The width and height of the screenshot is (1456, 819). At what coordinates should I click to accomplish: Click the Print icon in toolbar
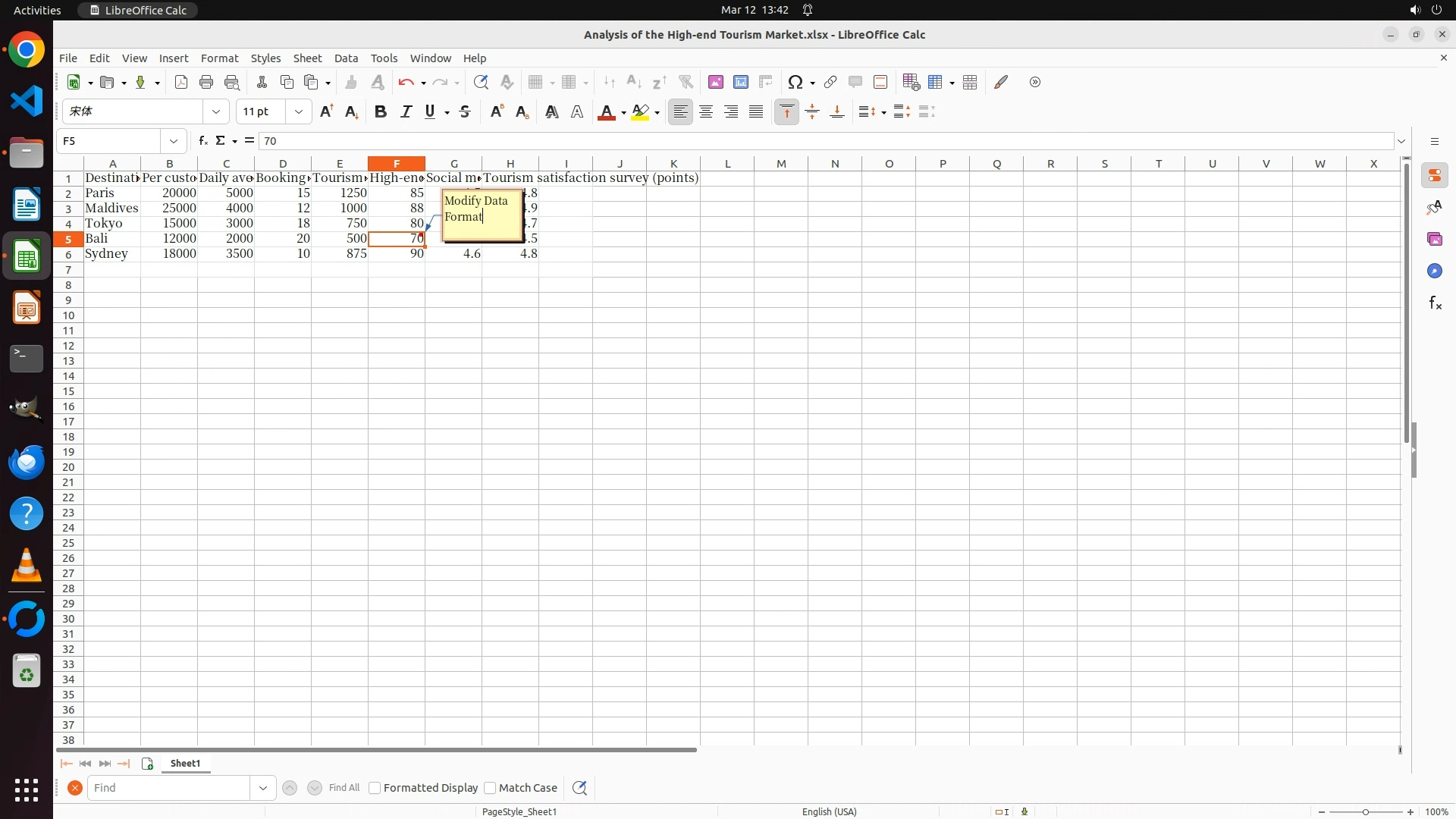(x=206, y=82)
